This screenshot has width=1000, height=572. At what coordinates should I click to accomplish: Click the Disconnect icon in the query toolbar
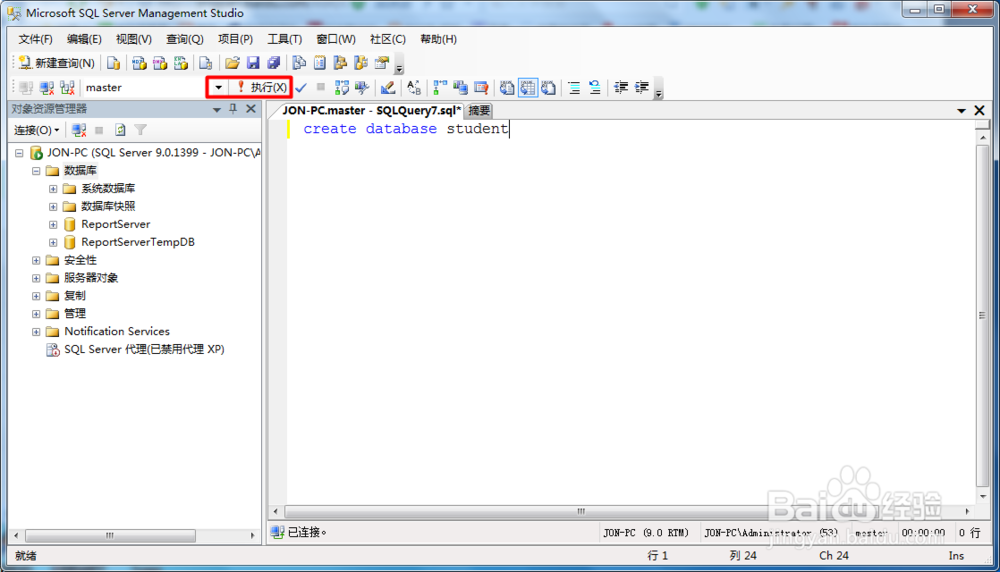47,87
